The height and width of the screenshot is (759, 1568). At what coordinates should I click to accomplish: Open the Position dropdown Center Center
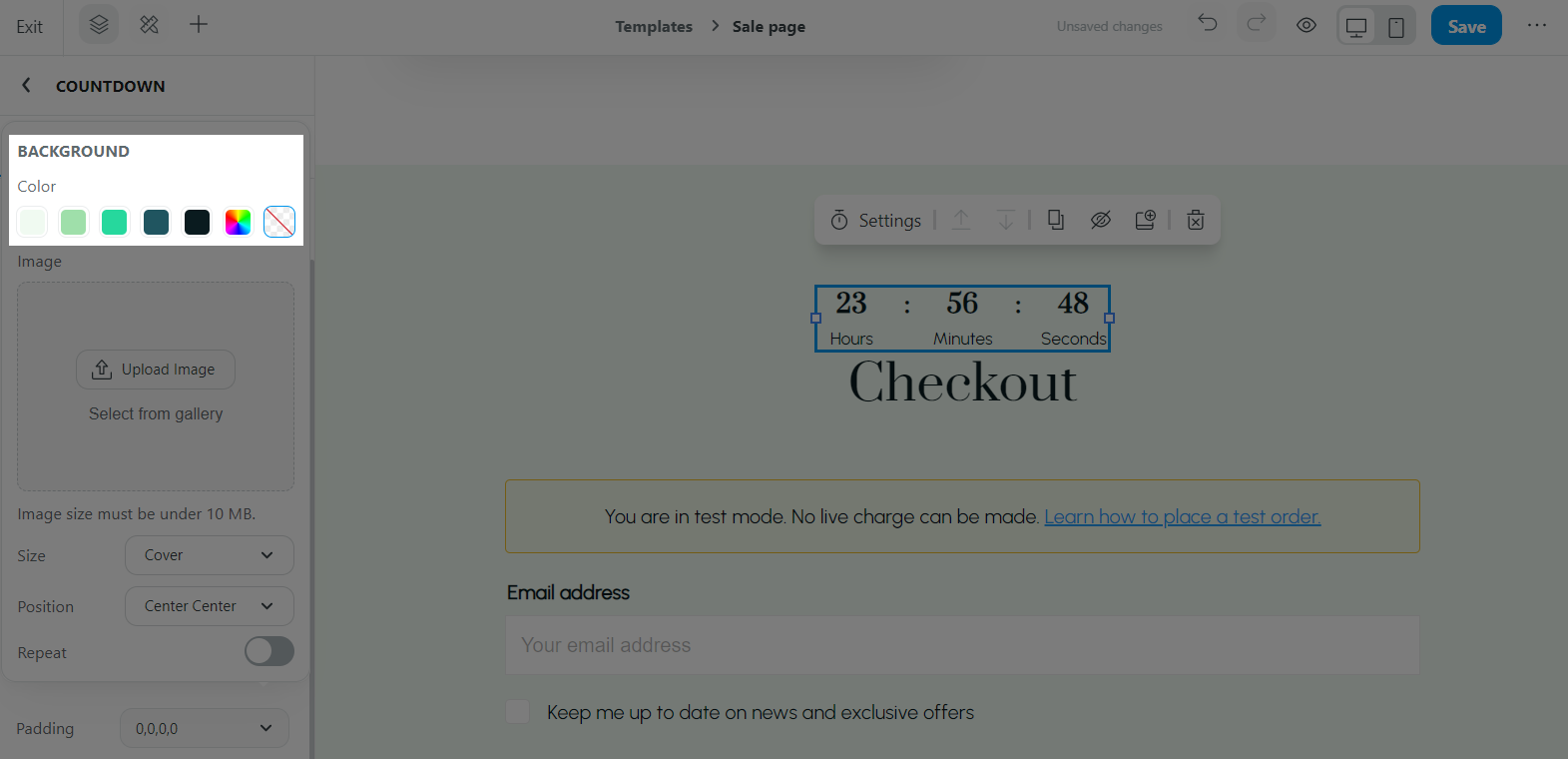(x=210, y=606)
